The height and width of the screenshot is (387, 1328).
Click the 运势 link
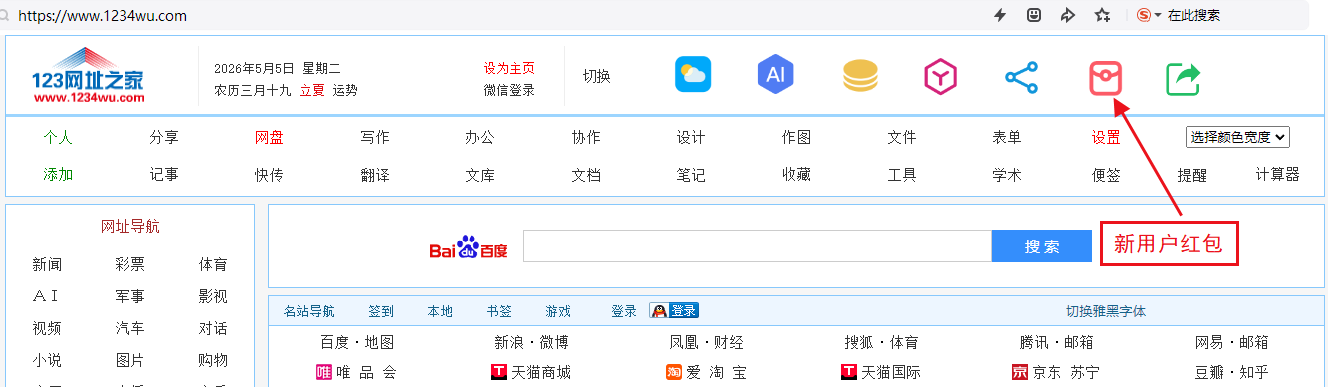click(x=345, y=90)
